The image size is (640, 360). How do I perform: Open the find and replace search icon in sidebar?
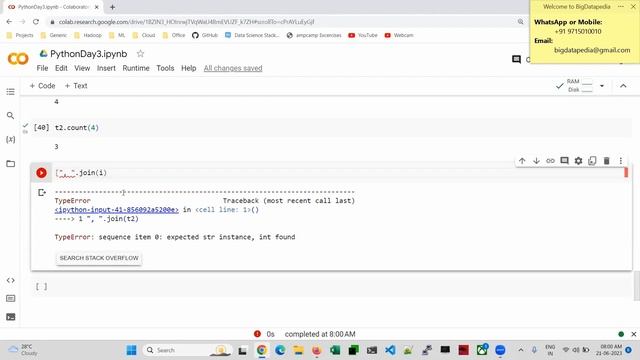(x=11, y=116)
